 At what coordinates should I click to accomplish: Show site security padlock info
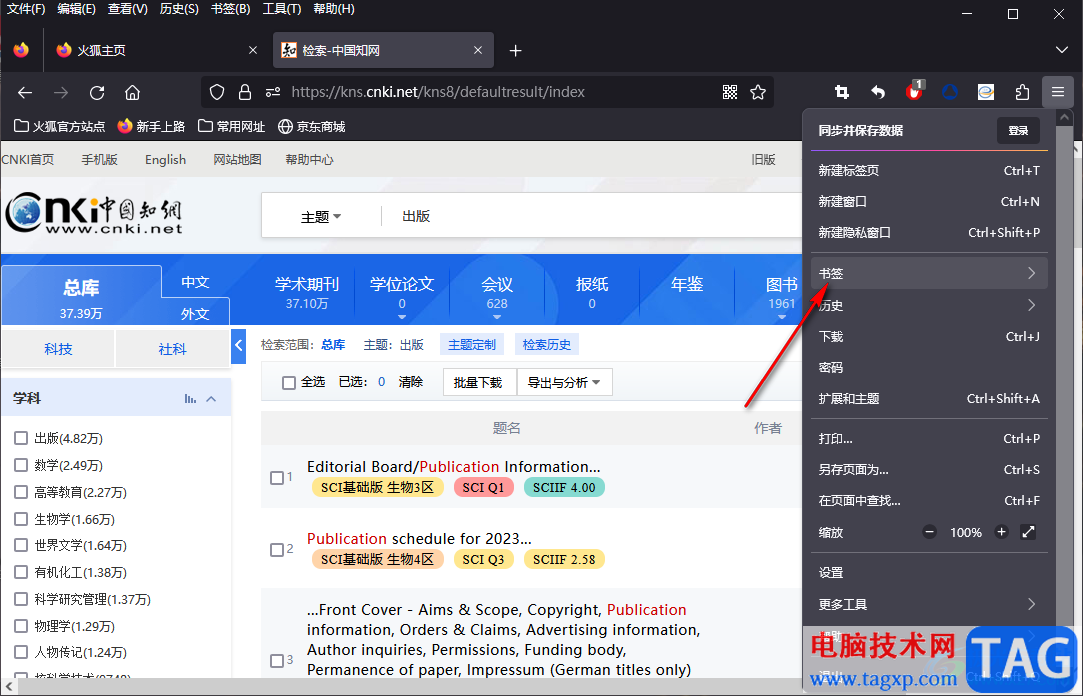245,93
